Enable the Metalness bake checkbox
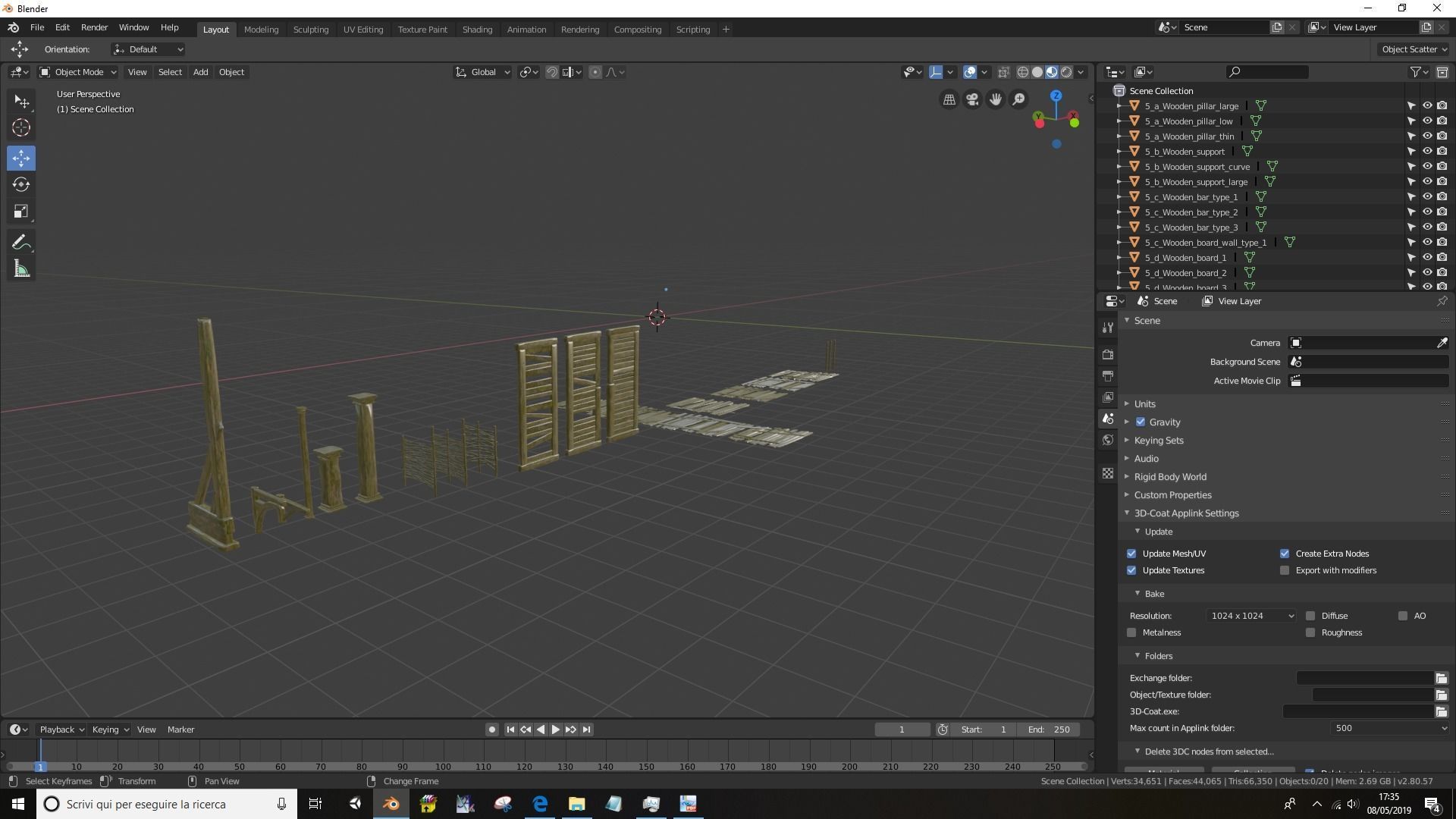1456x819 pixels. click(1131, 632)
